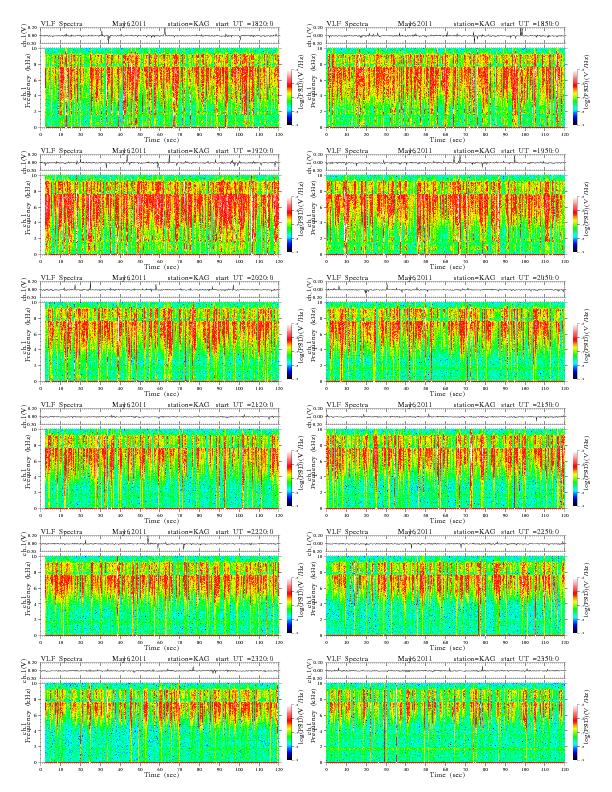The image size is (612, 792).
Task: Click the title text 'start UT =2220:0'
Action: (244, 531)
